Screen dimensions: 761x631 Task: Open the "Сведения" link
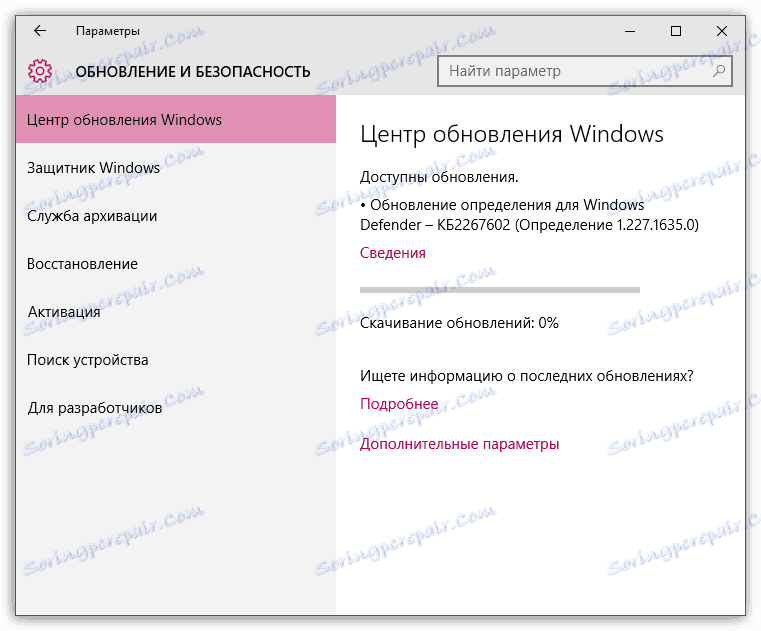coord(393,253)
